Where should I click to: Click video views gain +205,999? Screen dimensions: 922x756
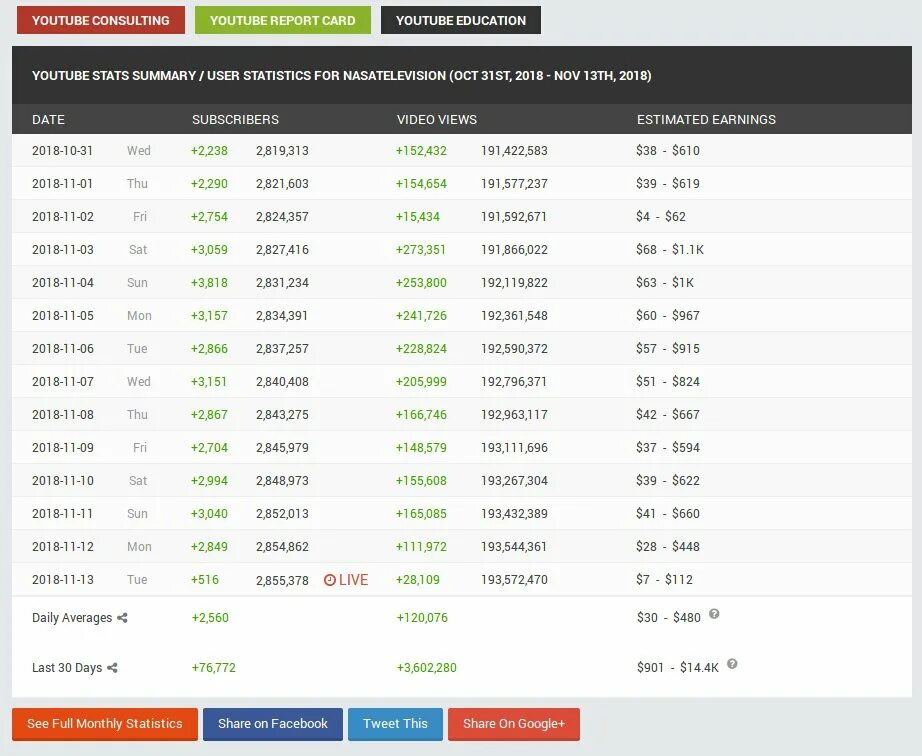coord(421,382)
